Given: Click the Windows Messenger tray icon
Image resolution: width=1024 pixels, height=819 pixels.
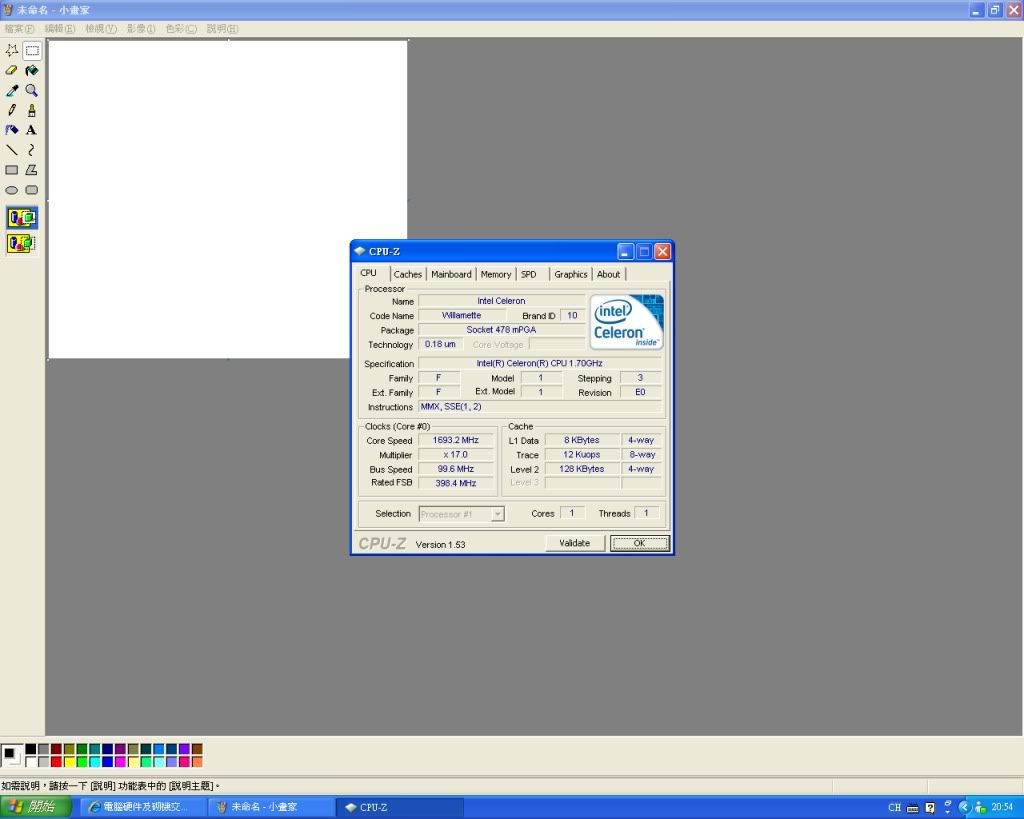Looking at the screenshot, I should [x=980, y=808].
